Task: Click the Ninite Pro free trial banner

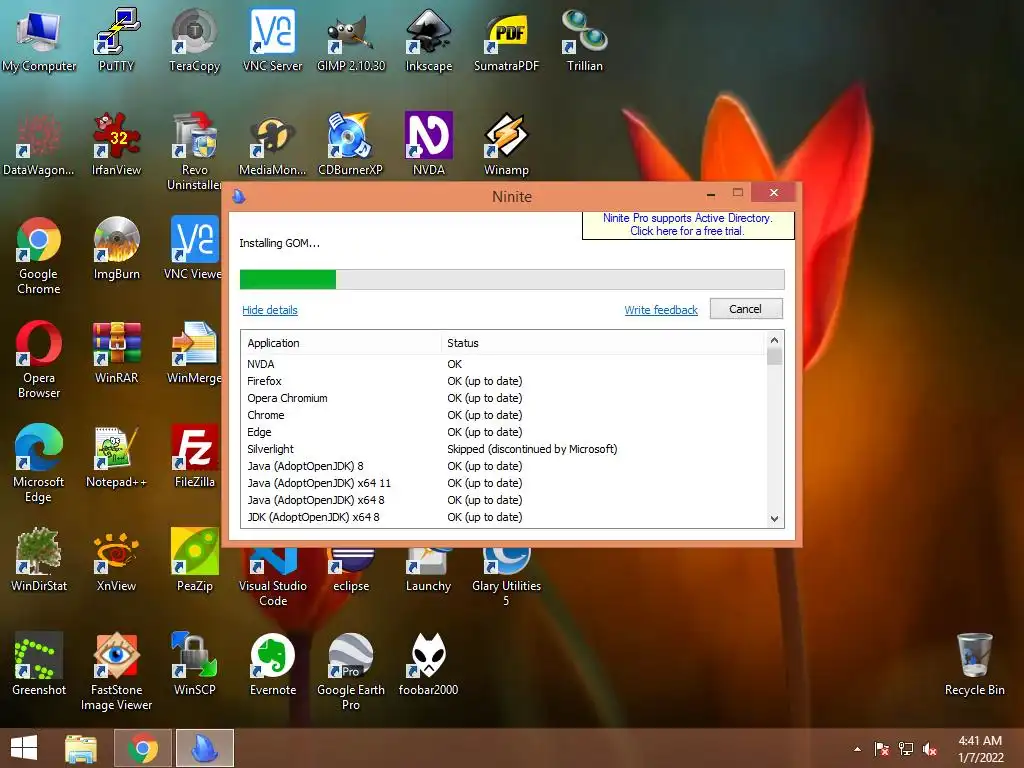Action: tap(688, 225)
